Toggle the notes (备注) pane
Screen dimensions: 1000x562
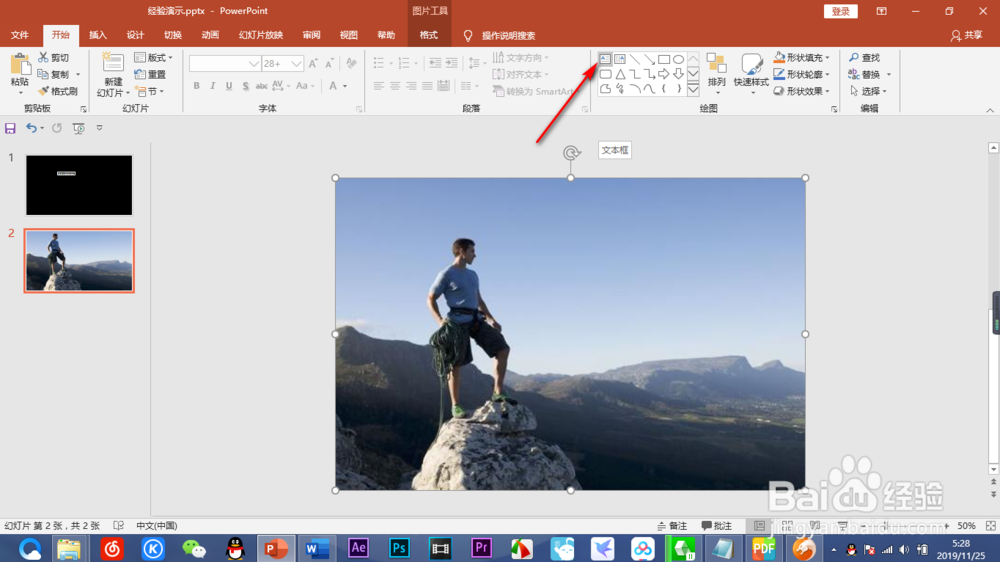[x=672, y=526]
